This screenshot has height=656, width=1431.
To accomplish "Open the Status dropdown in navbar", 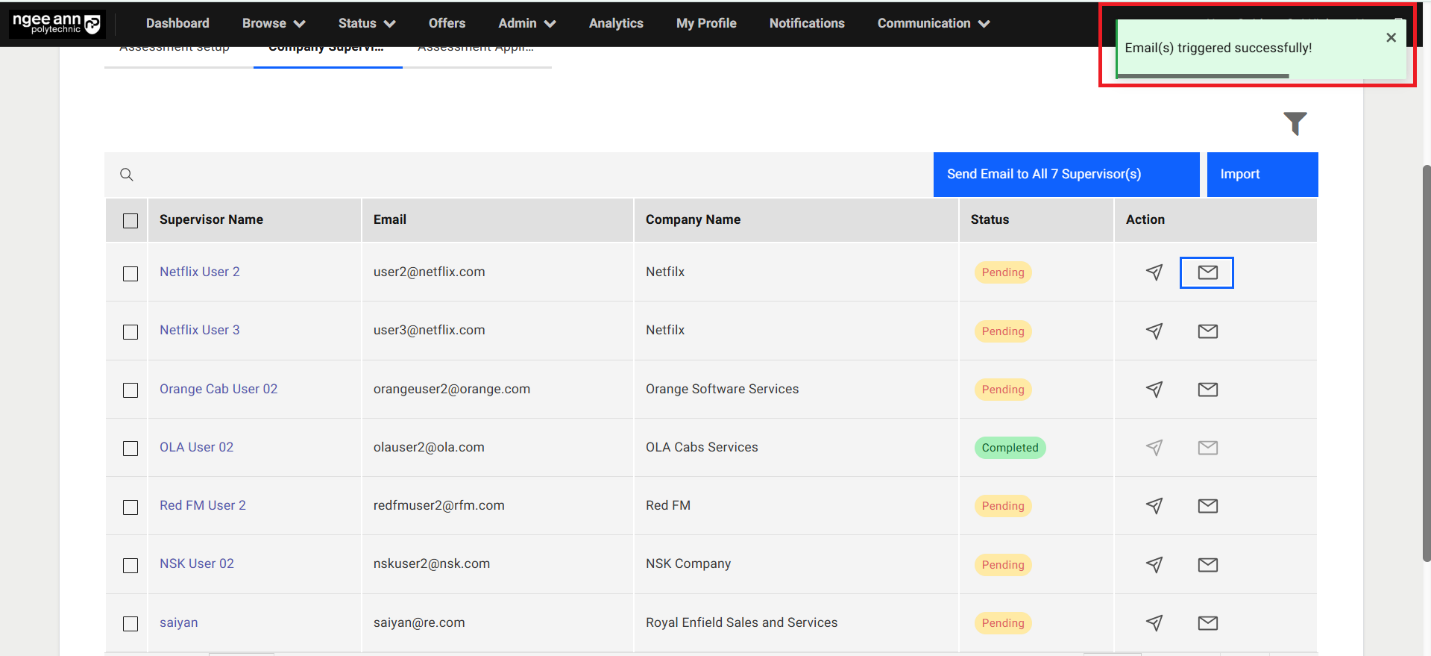I will click(x=366, y=23).
